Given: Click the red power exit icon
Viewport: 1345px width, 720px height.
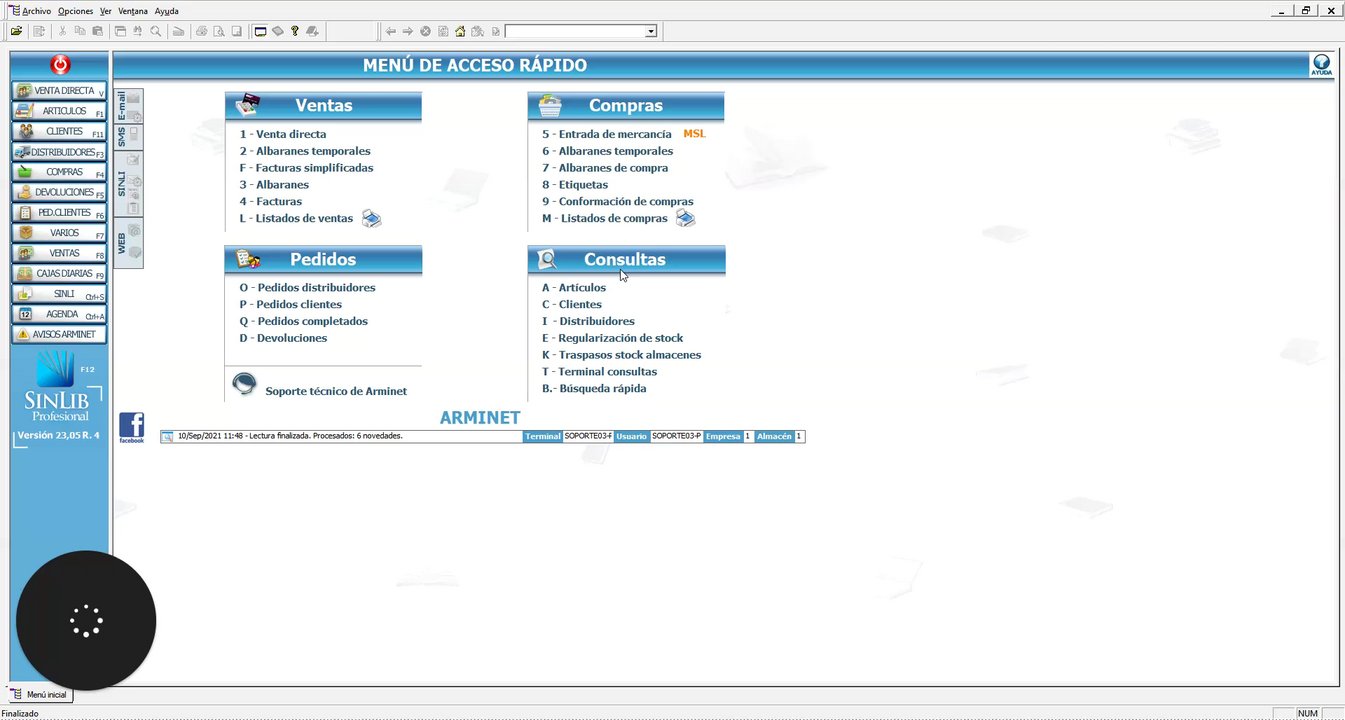Looking at the screenshot, I should pyautogui.click(x=60, y=65).
